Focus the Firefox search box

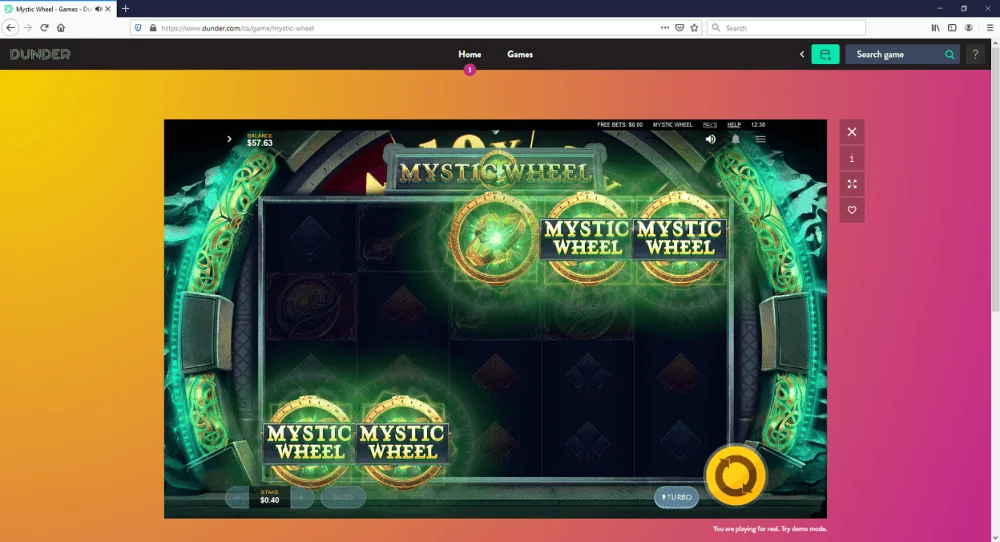point(786,27)
